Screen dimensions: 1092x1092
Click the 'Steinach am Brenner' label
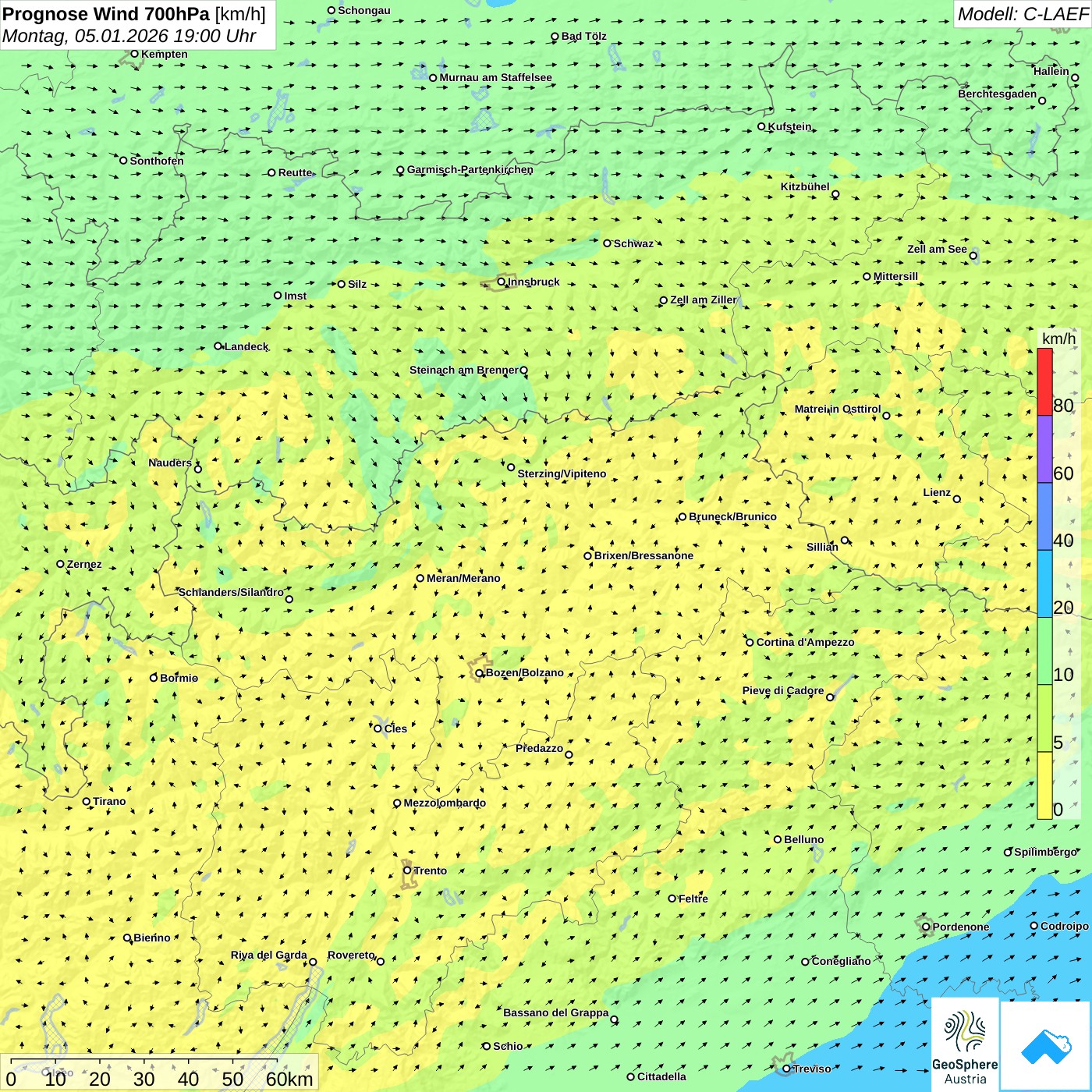coord(464,370)
